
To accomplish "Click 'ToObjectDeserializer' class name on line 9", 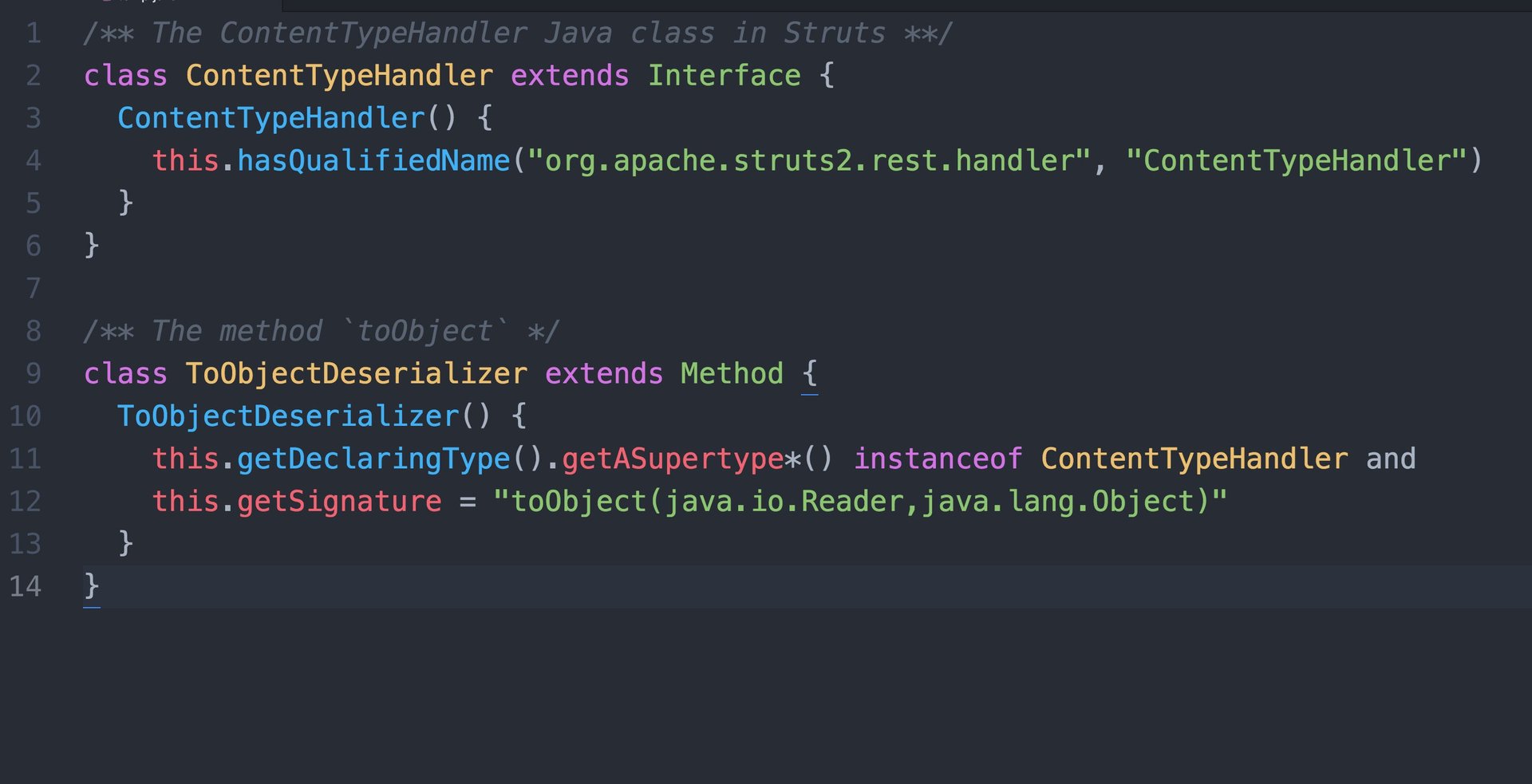I will click(357, 373).
